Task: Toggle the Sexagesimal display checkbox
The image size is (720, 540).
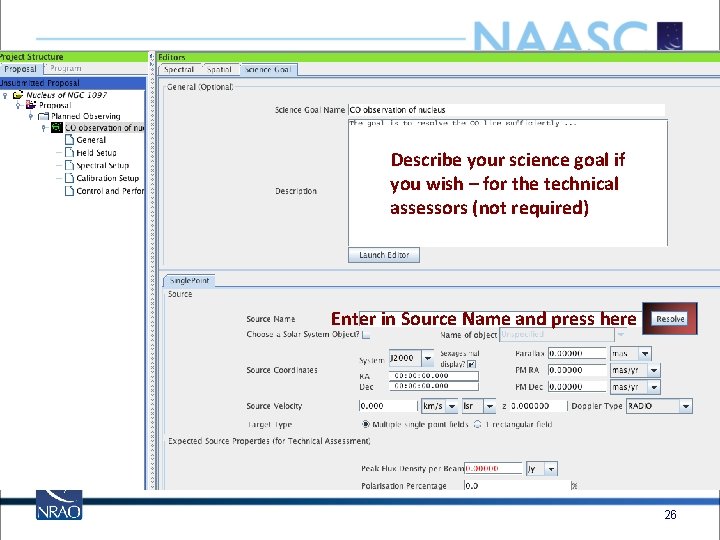Action: (471, 364)
